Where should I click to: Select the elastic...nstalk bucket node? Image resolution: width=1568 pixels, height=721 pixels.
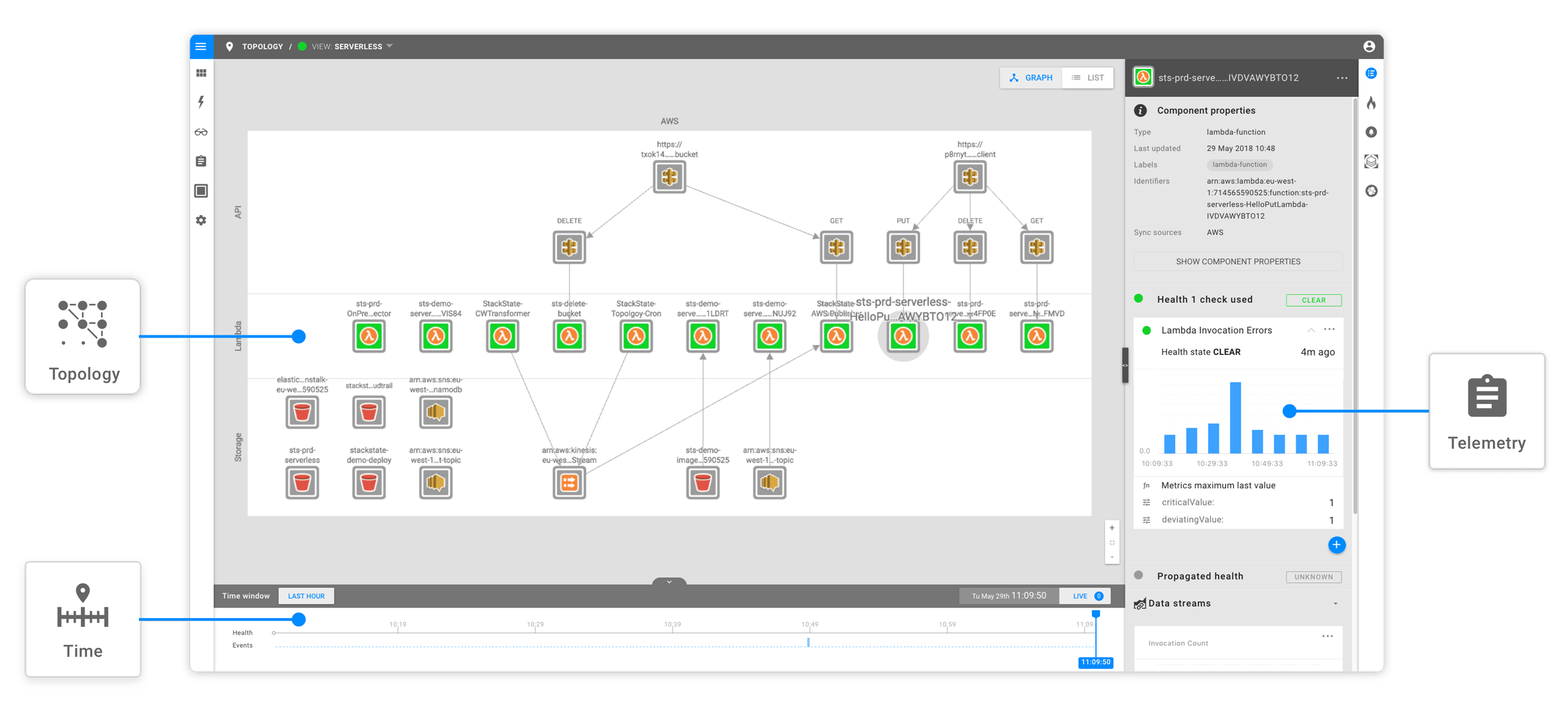click(302, 413)
